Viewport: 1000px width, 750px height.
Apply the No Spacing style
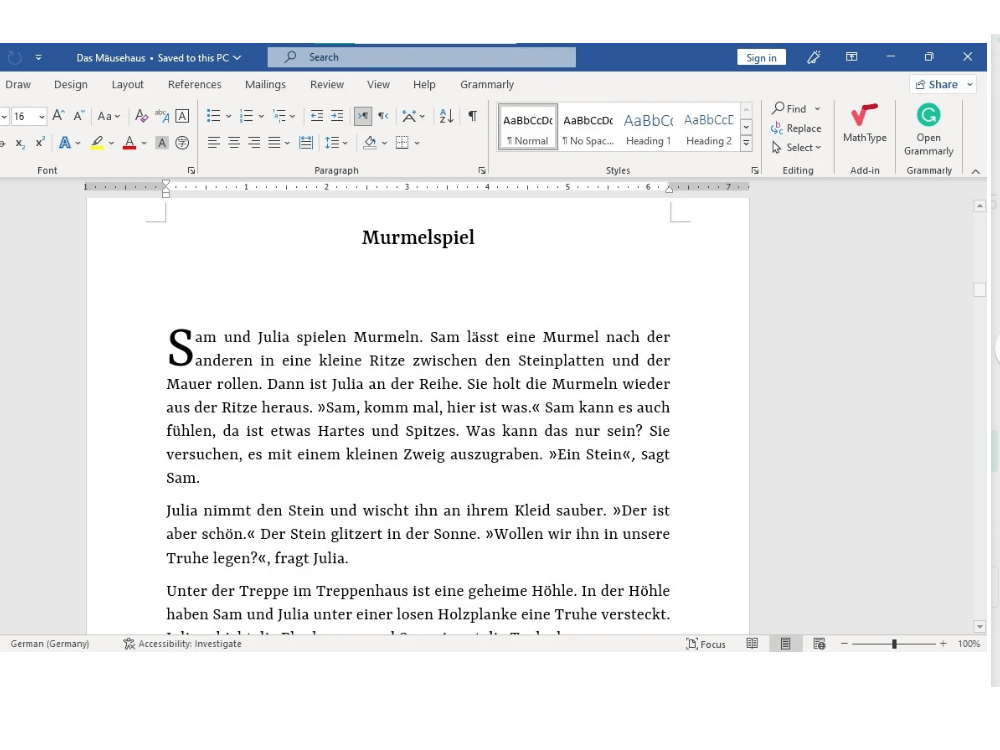click(588, 129)
